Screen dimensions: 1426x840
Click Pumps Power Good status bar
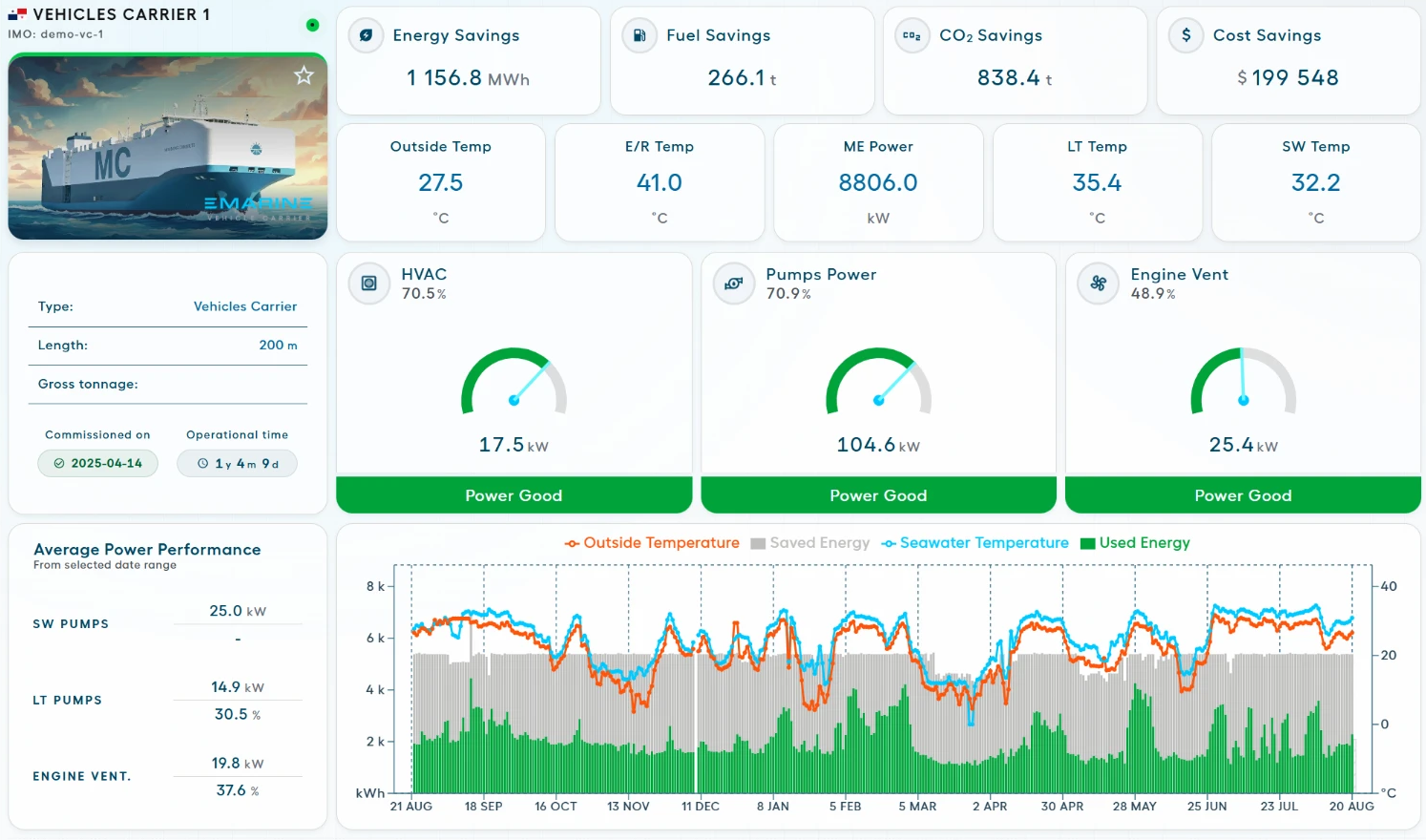tap(878, 495)
